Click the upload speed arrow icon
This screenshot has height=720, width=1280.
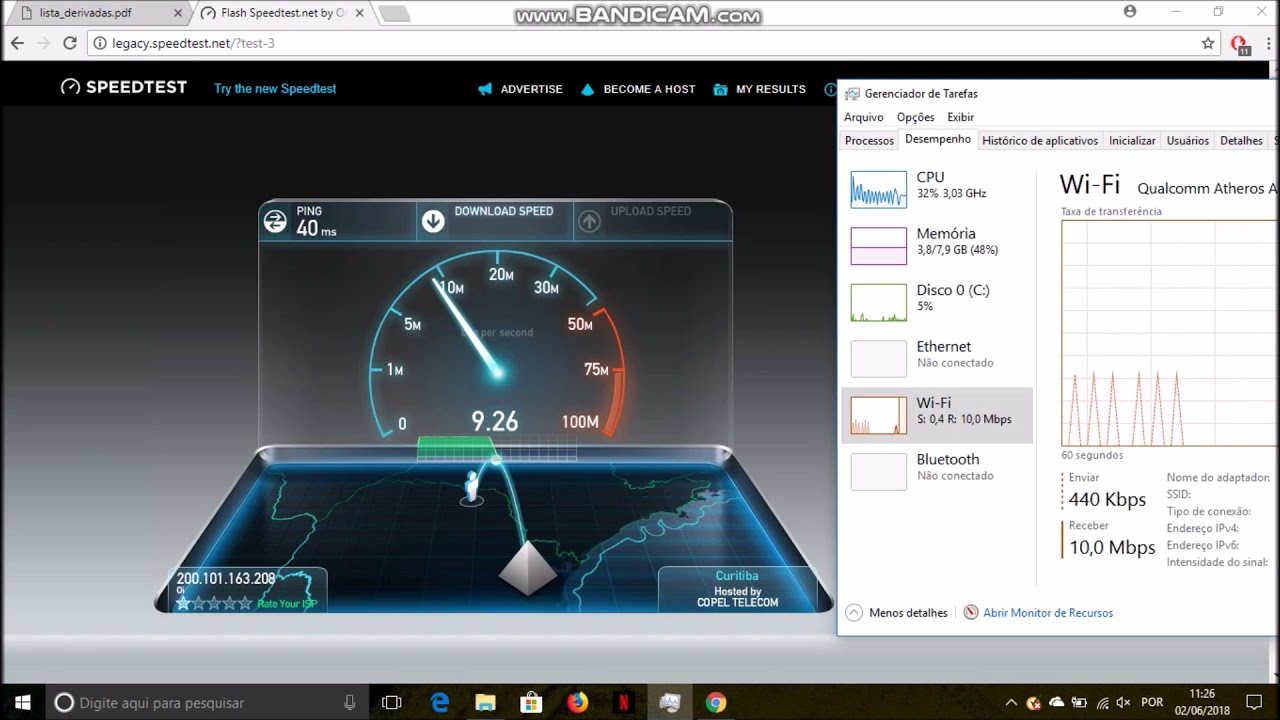pos(589,222)
